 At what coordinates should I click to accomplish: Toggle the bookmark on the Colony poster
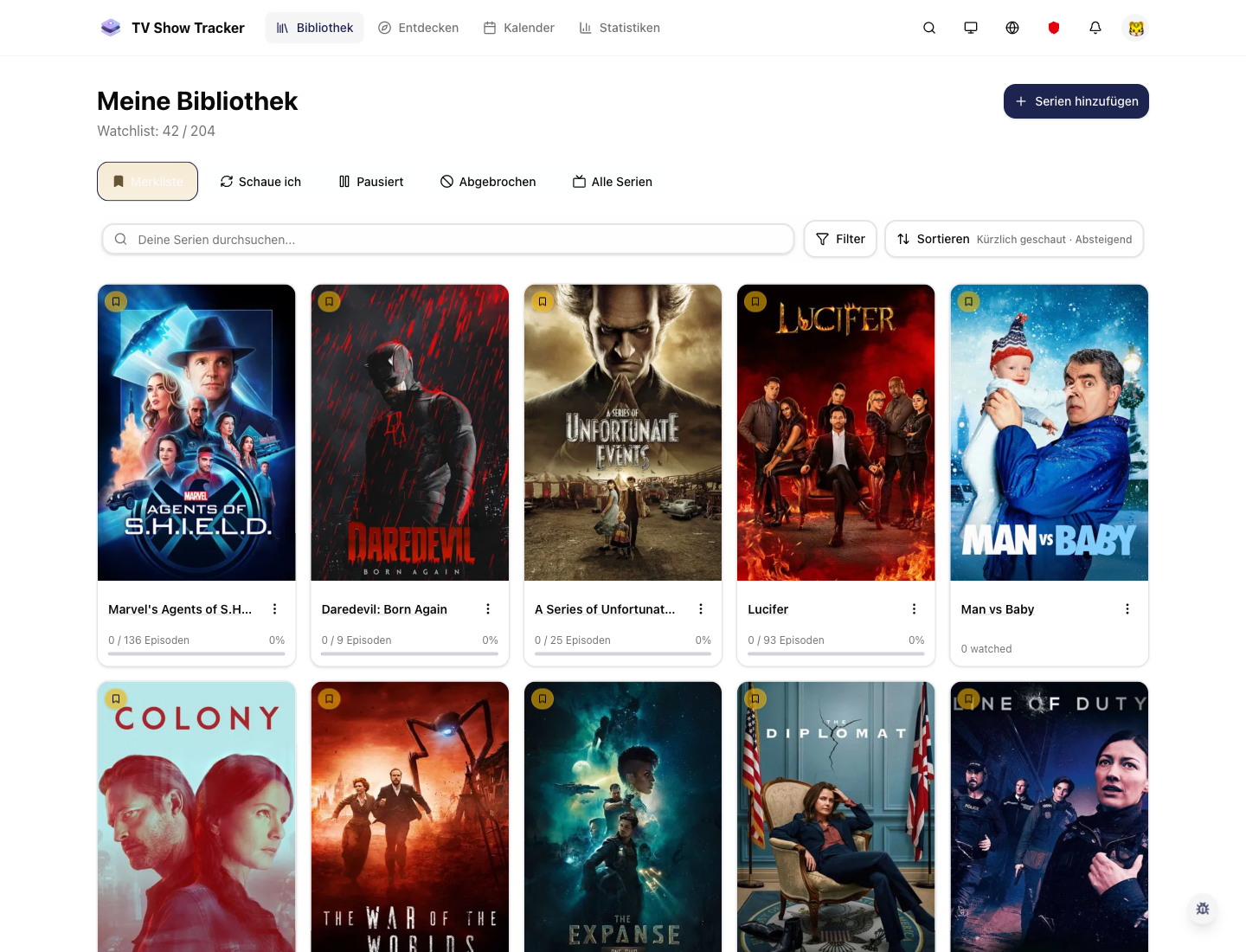pos(116,698)
